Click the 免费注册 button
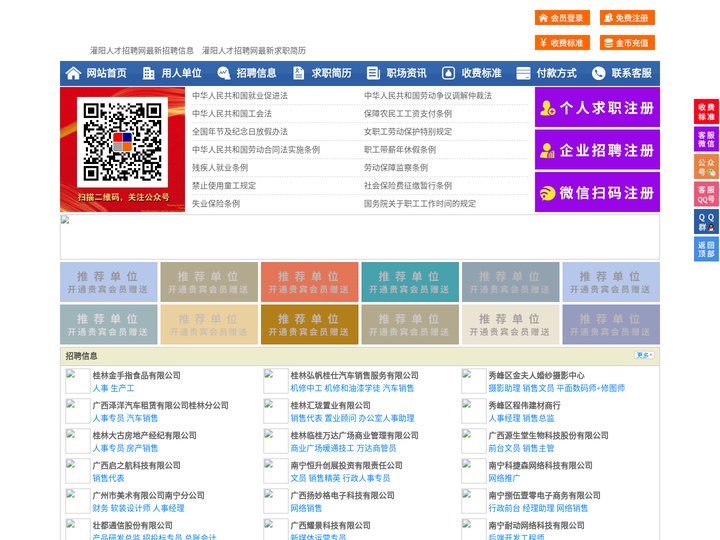This screenshot has width=720, height=540. tap(627, 18)
